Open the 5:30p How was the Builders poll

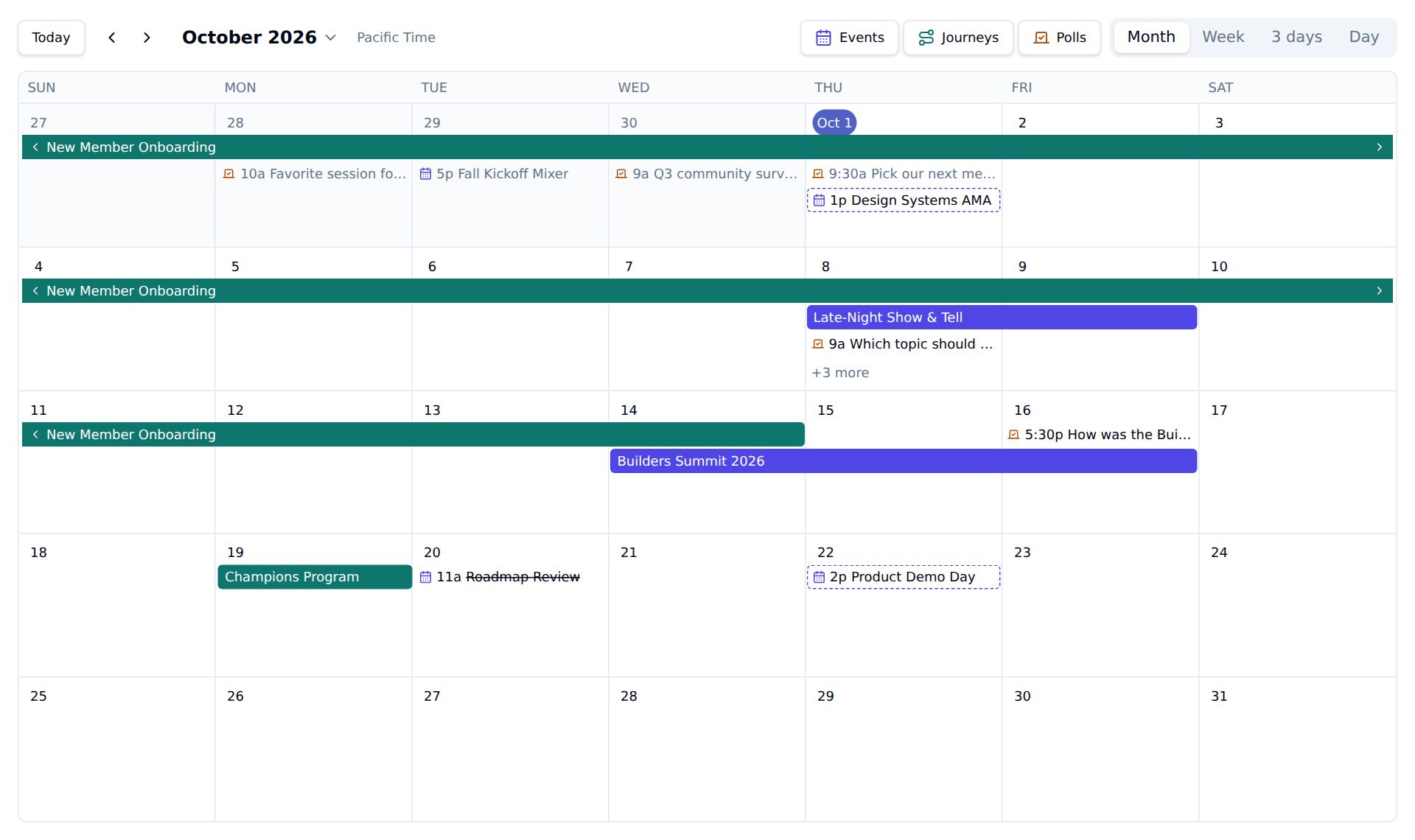(x=1100, y=435)
